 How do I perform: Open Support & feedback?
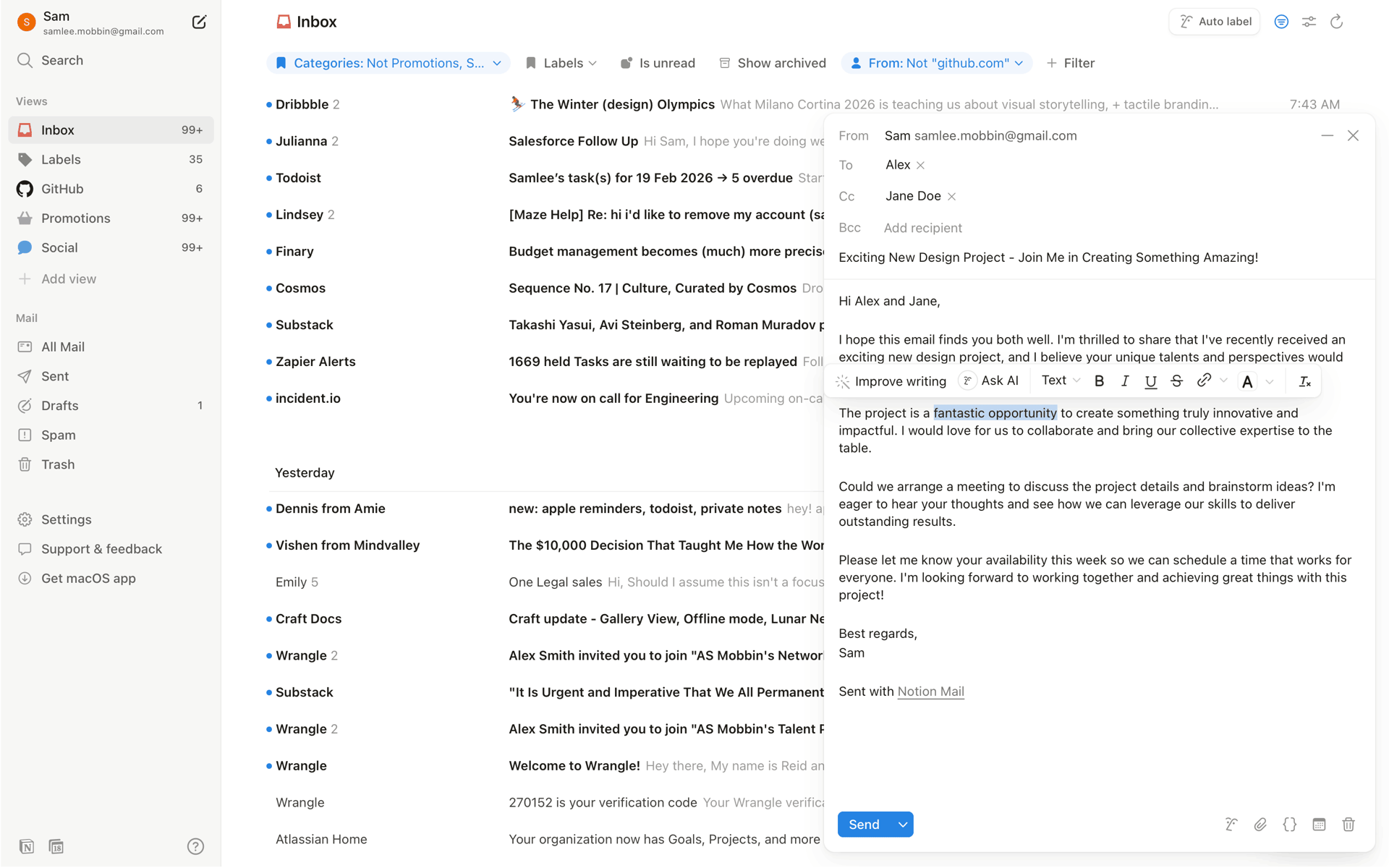pos(111,549)
